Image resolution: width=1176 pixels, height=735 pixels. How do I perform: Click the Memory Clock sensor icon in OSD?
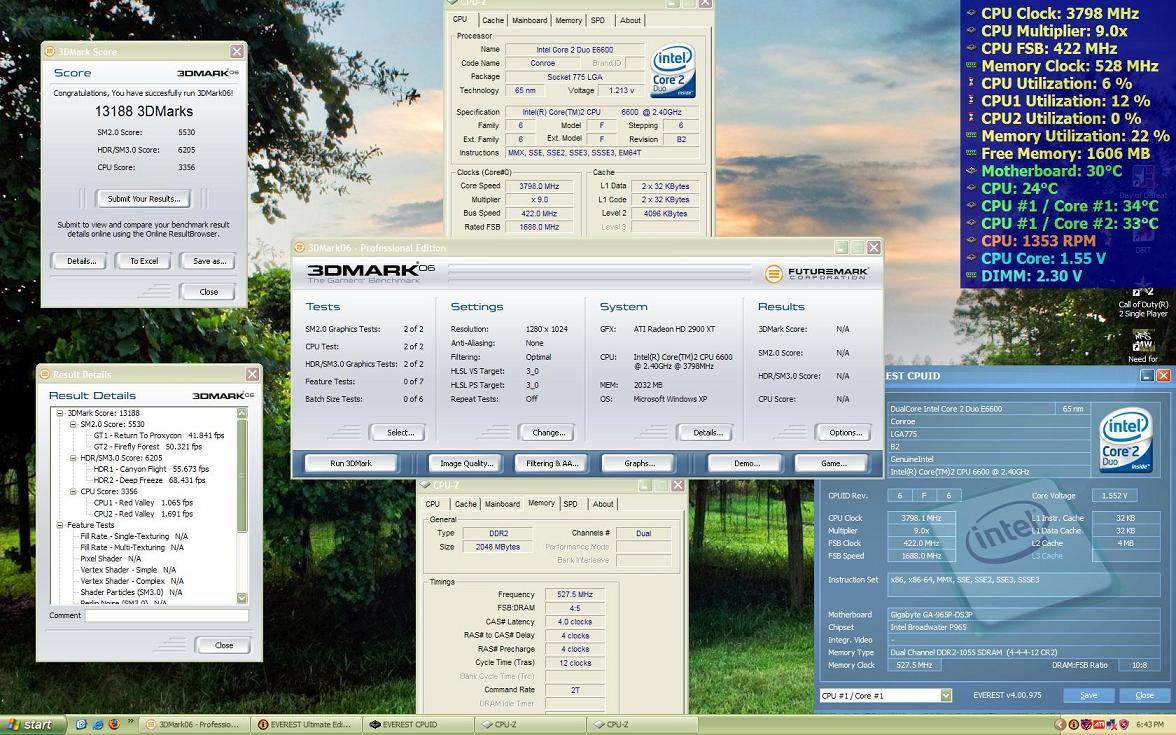(971, 66)
